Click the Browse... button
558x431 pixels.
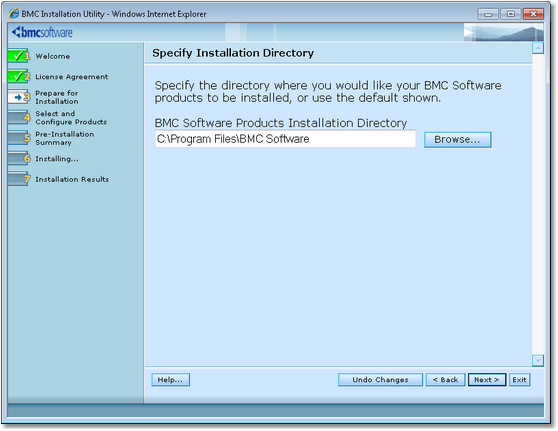458,140
